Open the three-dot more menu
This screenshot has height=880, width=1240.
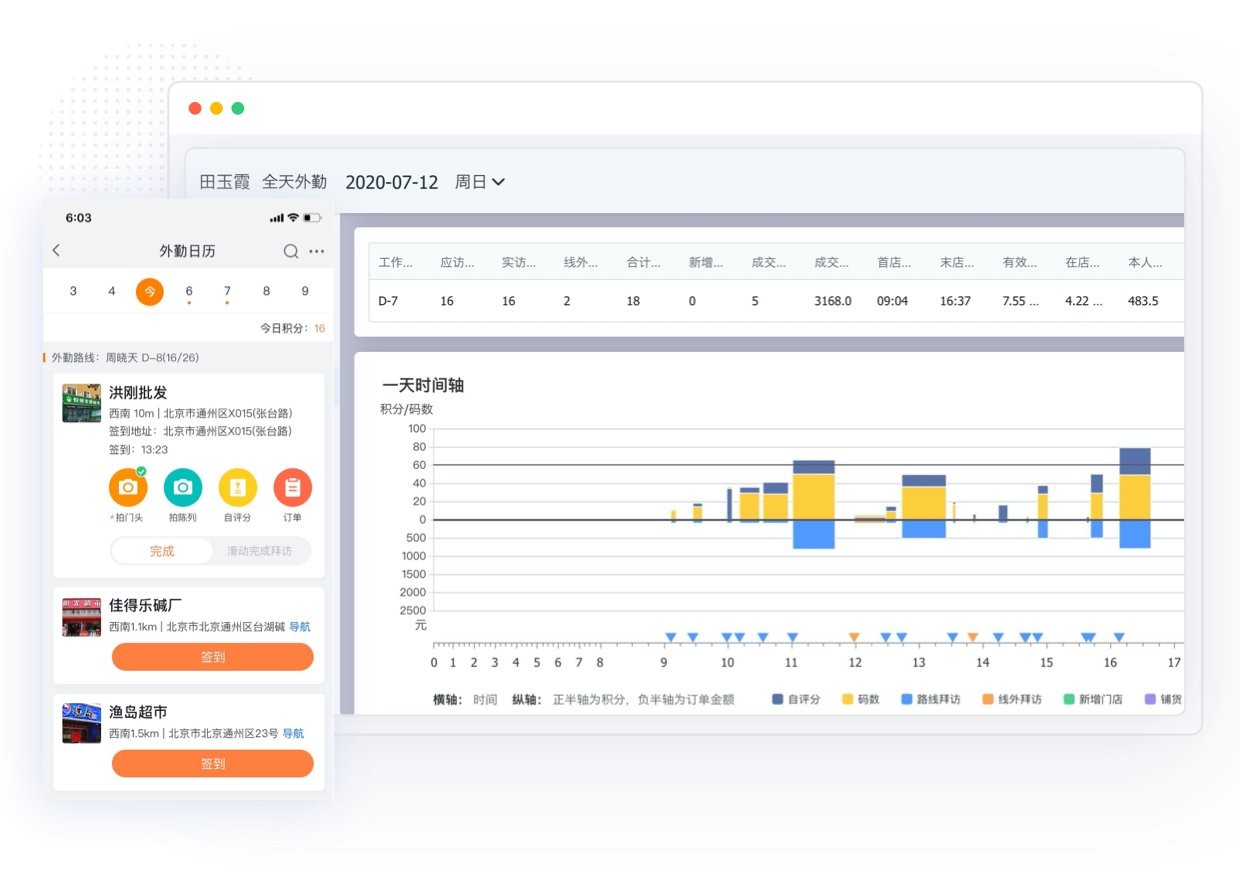(317, 251)
